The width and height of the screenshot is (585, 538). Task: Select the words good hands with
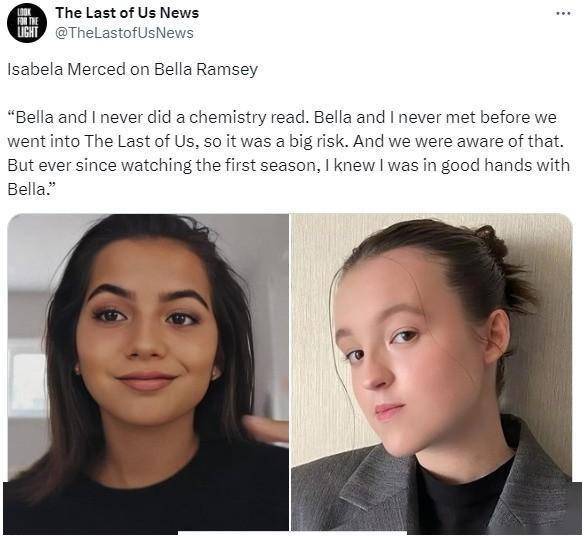[506, 165]
